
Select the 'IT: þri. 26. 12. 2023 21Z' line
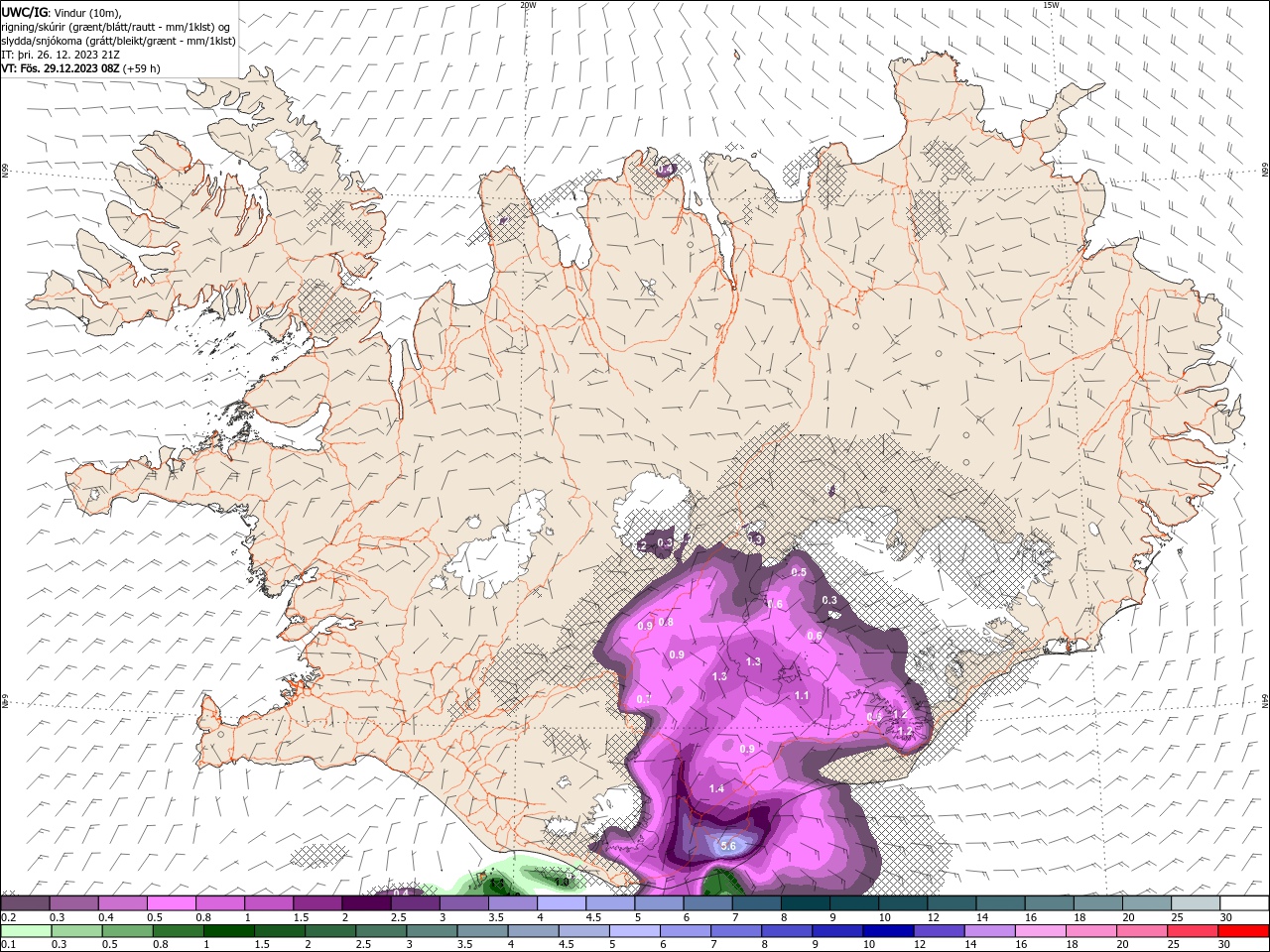[61, 55]
